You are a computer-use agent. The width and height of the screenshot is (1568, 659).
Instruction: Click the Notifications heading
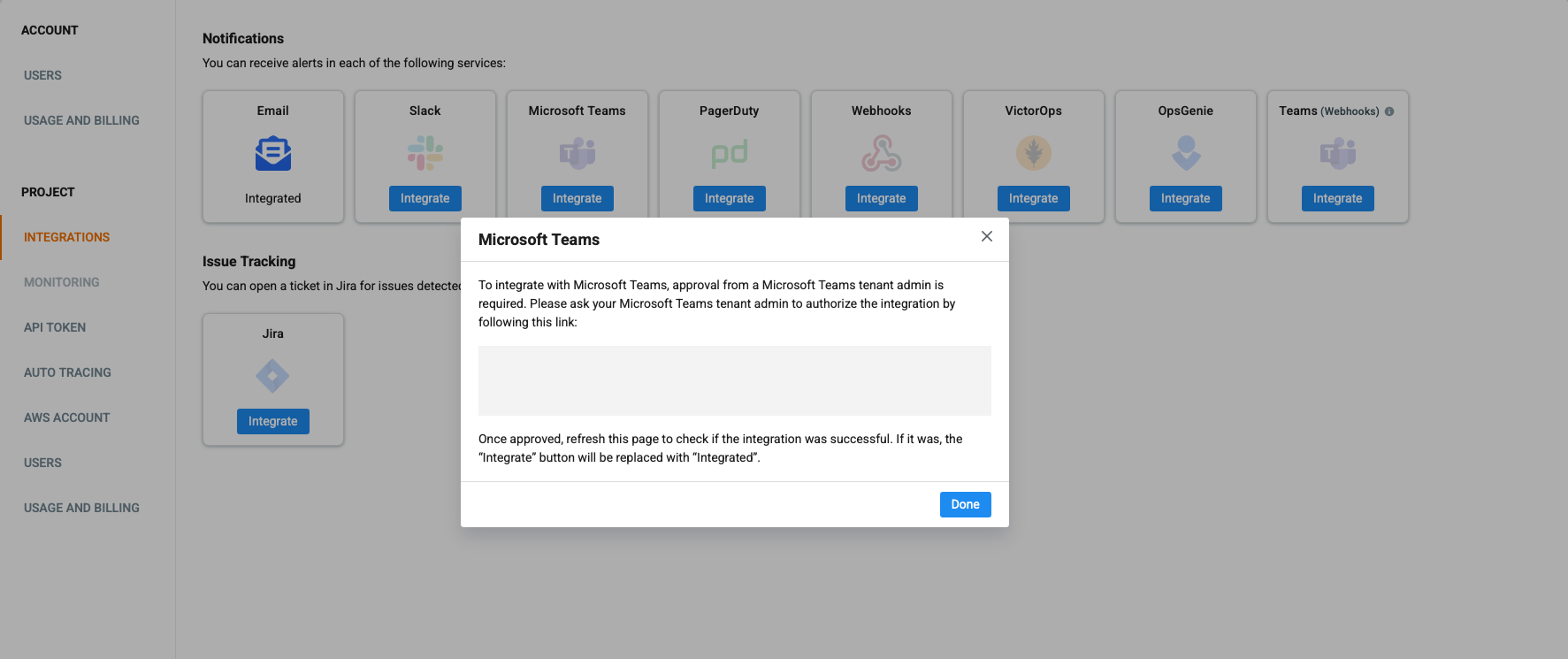[x=243, y=38]
